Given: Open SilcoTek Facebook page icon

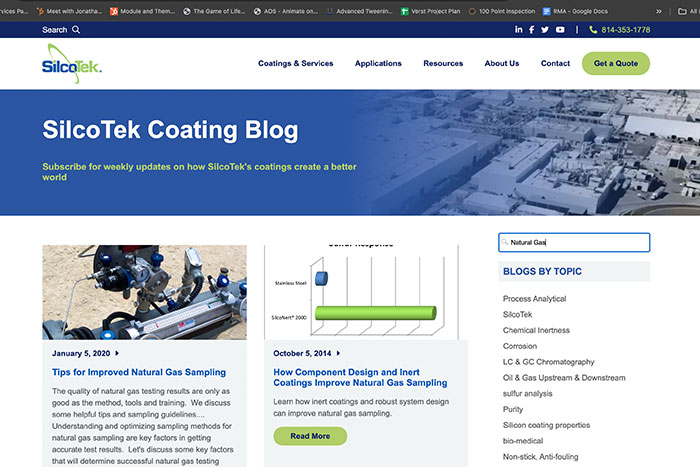Looking at the screenshot, I should coord(531,29).
